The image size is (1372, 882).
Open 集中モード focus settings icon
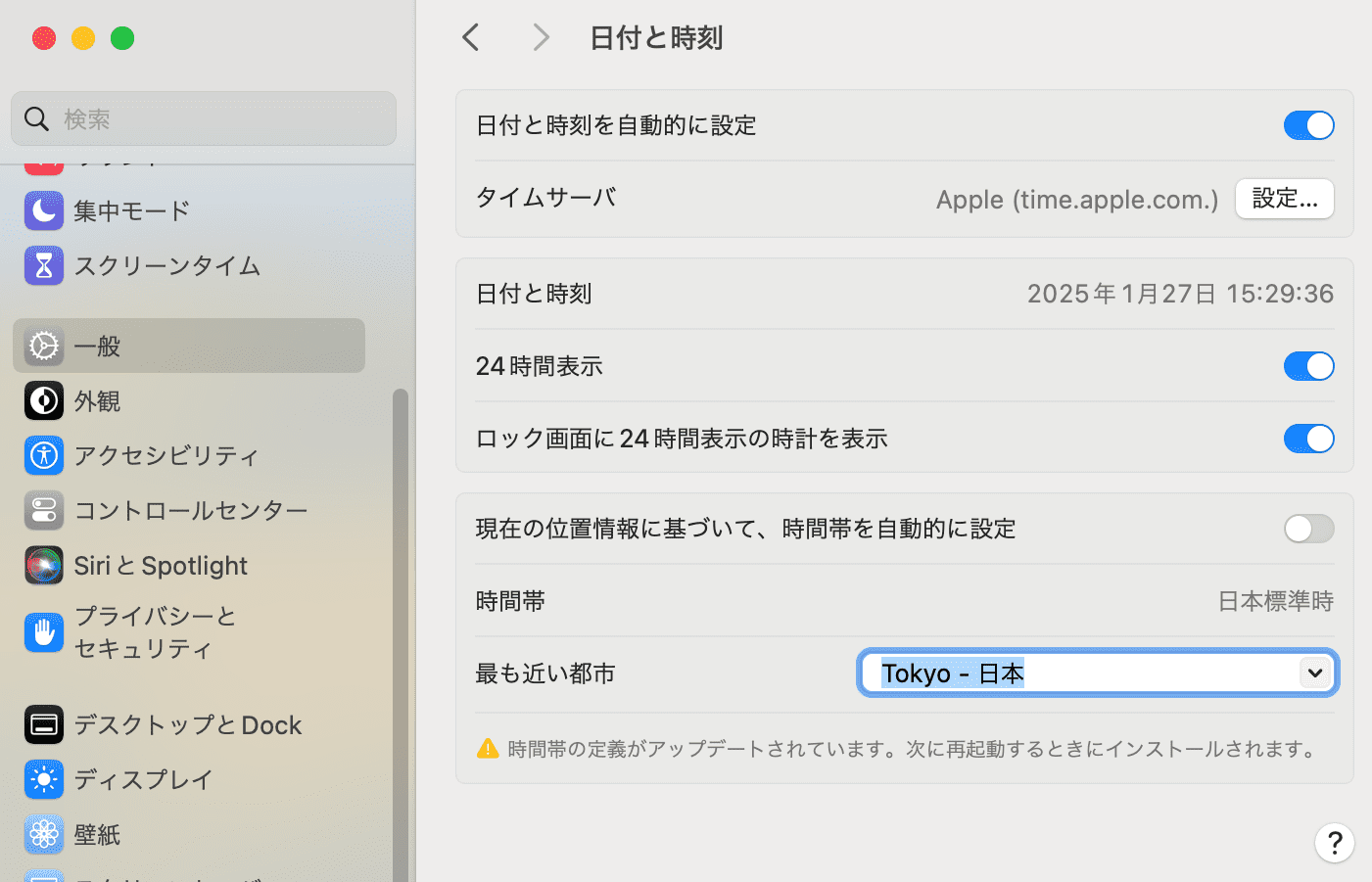(44, 210)
